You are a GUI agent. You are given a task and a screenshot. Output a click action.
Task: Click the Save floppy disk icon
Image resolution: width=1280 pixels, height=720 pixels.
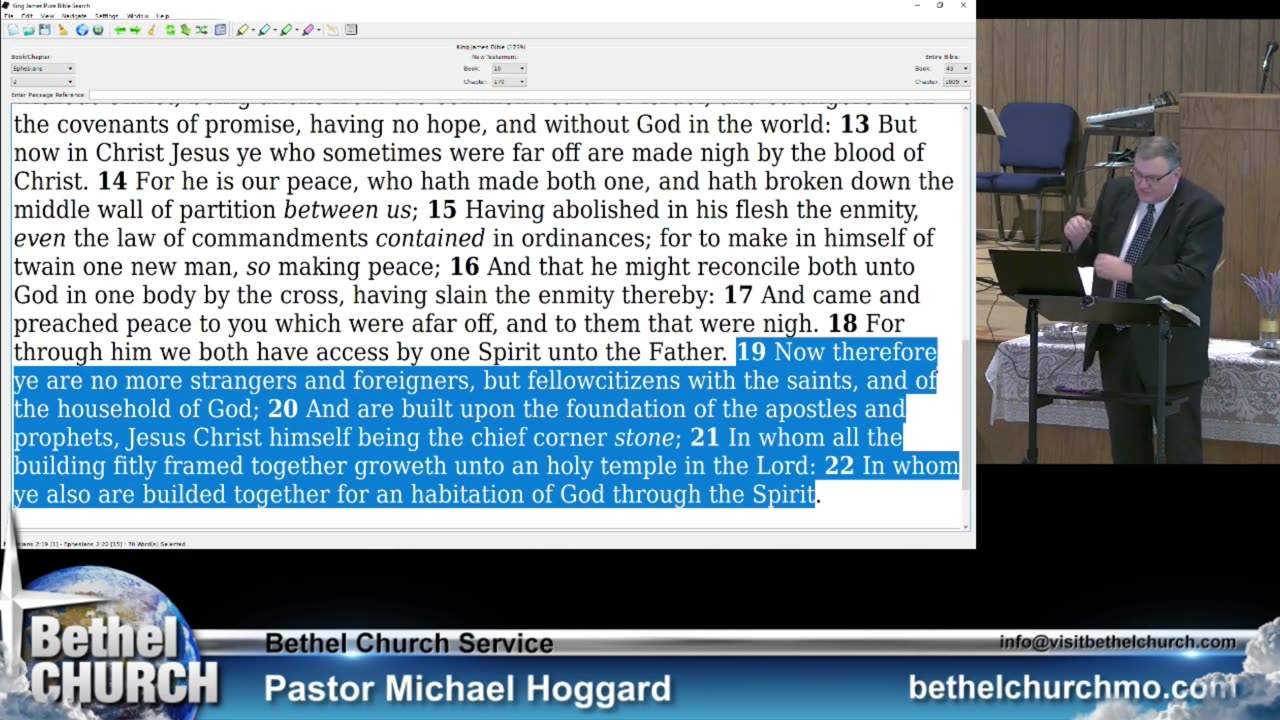click(x=45, y=30)
